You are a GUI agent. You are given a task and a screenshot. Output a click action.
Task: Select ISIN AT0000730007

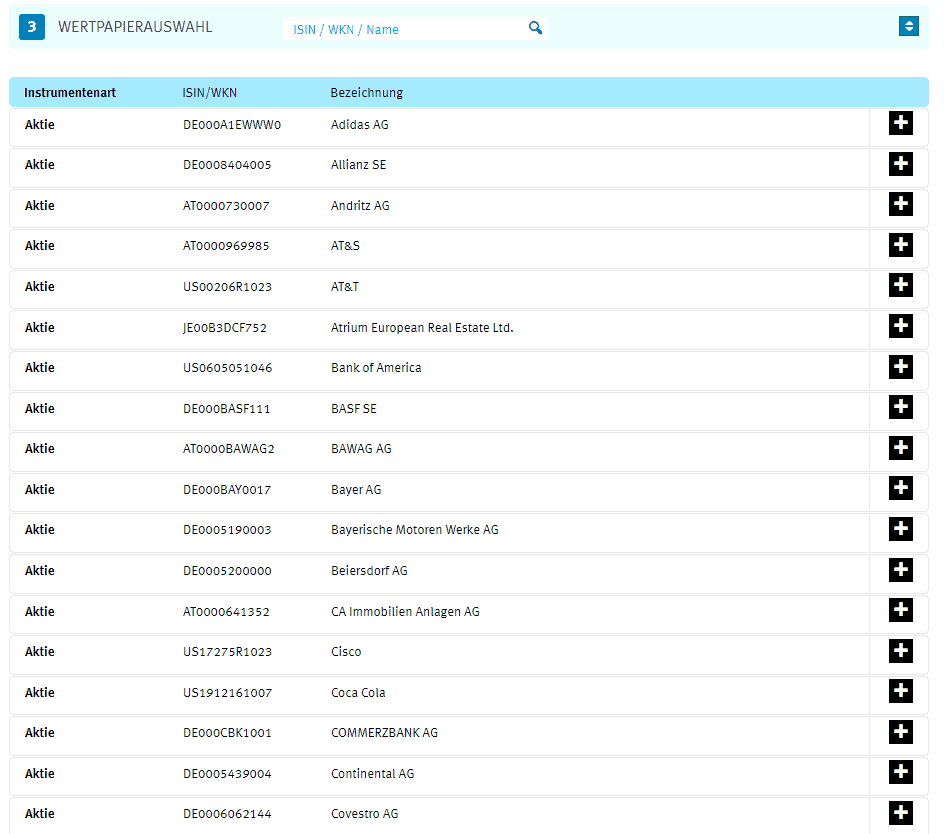[x=226, y=206]
